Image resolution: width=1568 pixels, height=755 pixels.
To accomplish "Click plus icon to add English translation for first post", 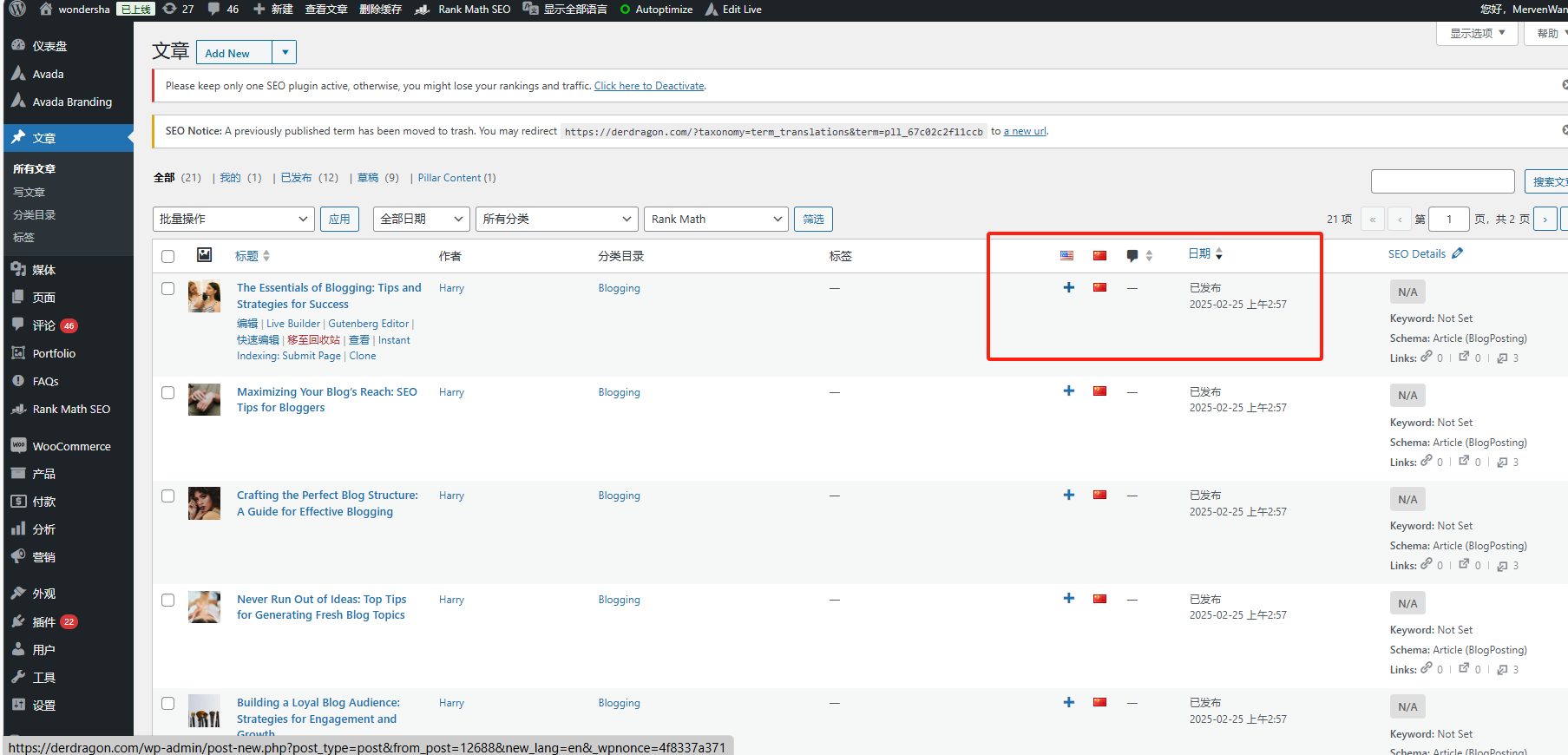I will coord(1068,287).
